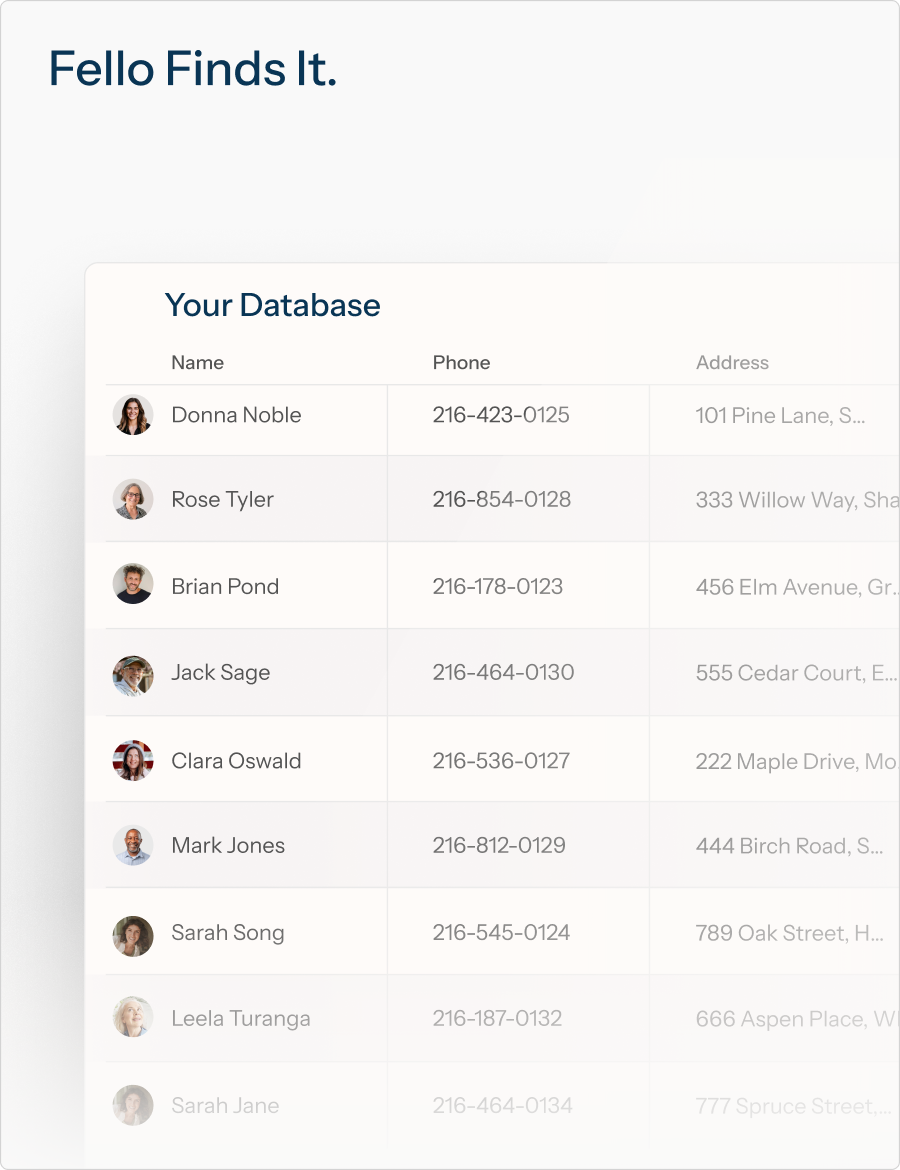Screen dimensions: 900x1170
Task: Click phone number 216-187-0132
Action: click(x=497, y=1019)
